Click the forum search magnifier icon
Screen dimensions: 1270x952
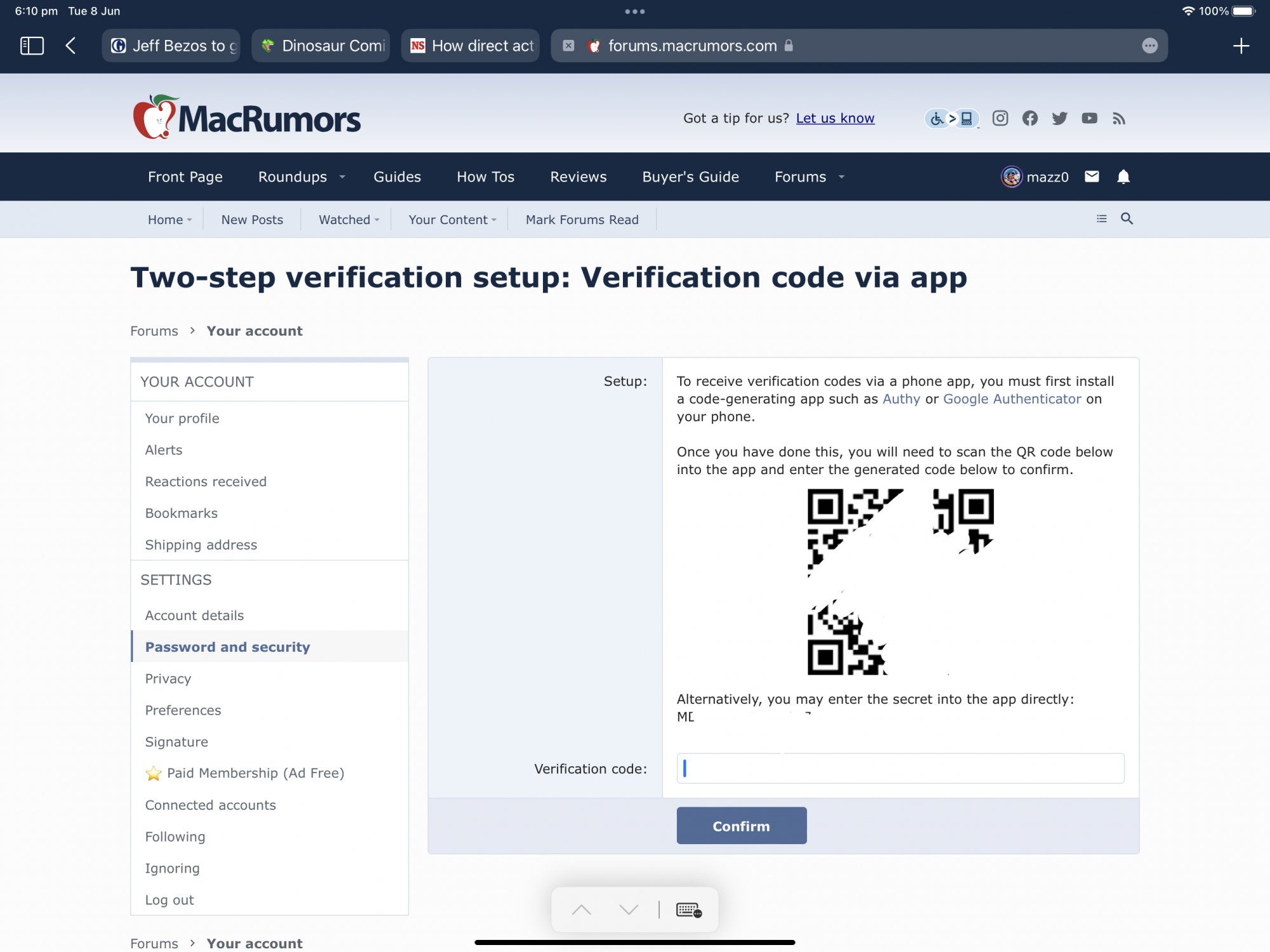tap(1126, 219)
